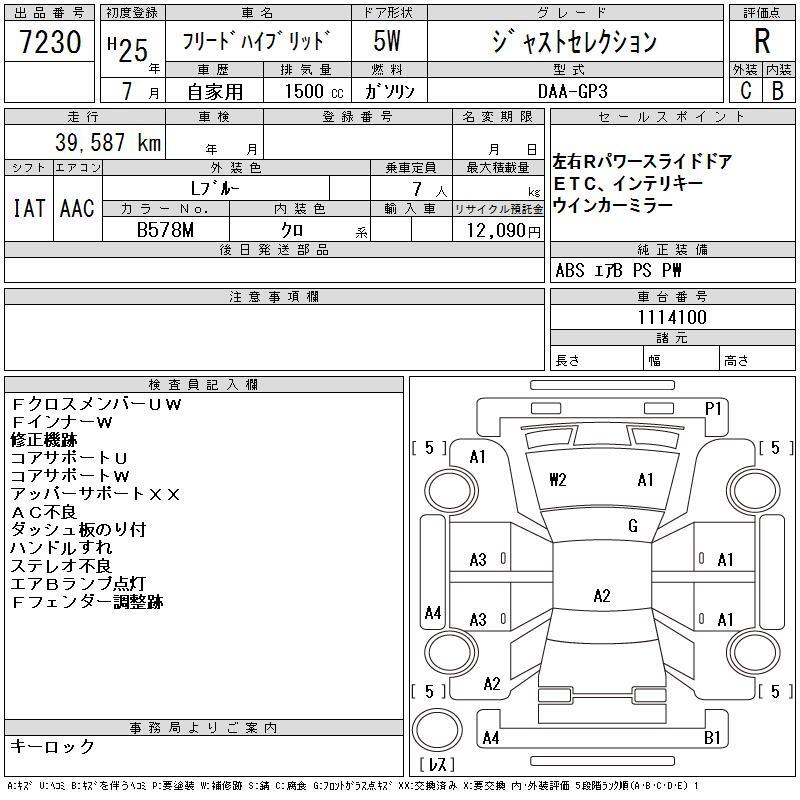Screen dimensions: 800x800
Task: Select the note ステレオ不良
Action: pos(61,566)
